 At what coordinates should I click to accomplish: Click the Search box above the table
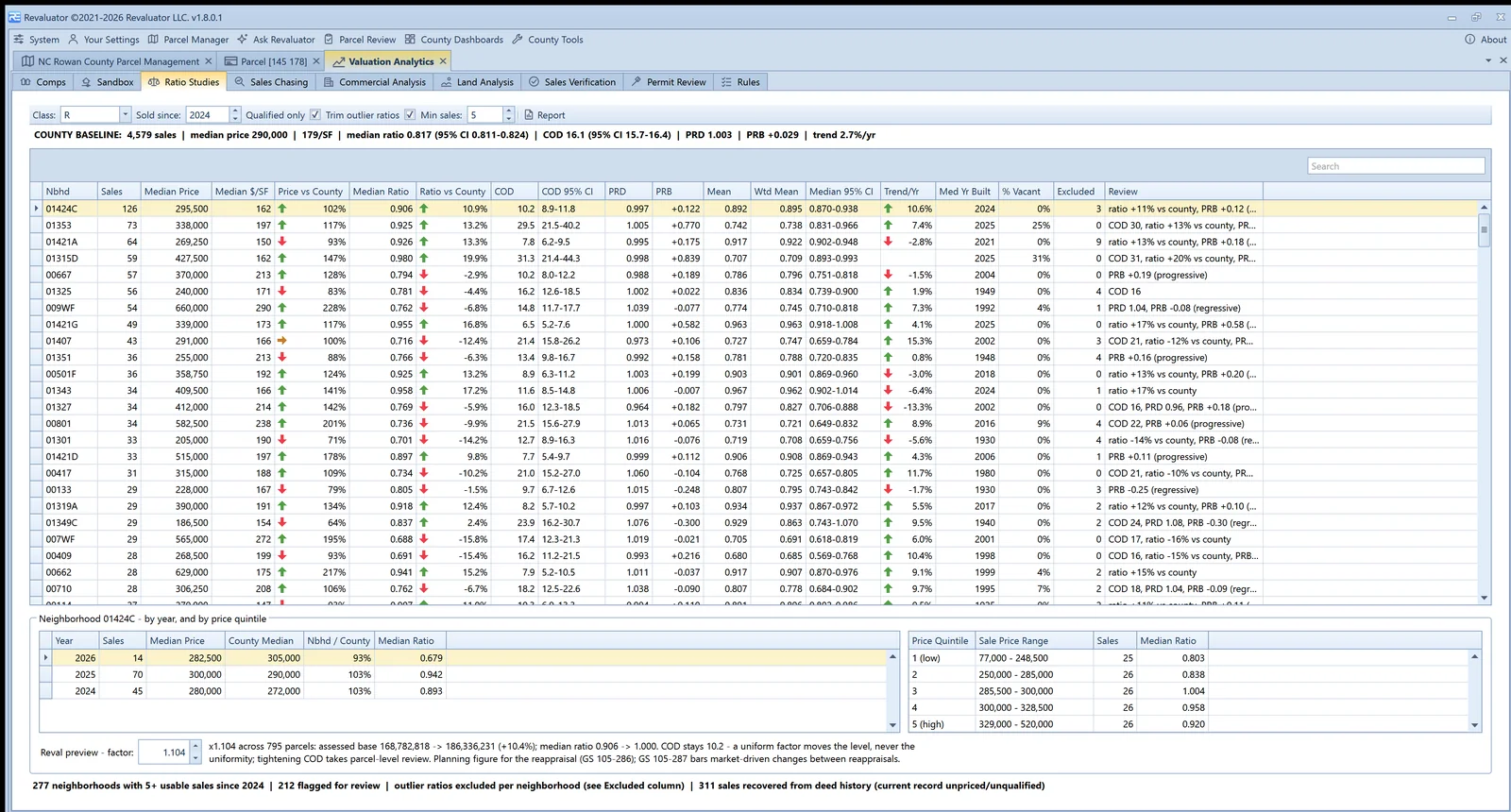tap(1396, 166)
